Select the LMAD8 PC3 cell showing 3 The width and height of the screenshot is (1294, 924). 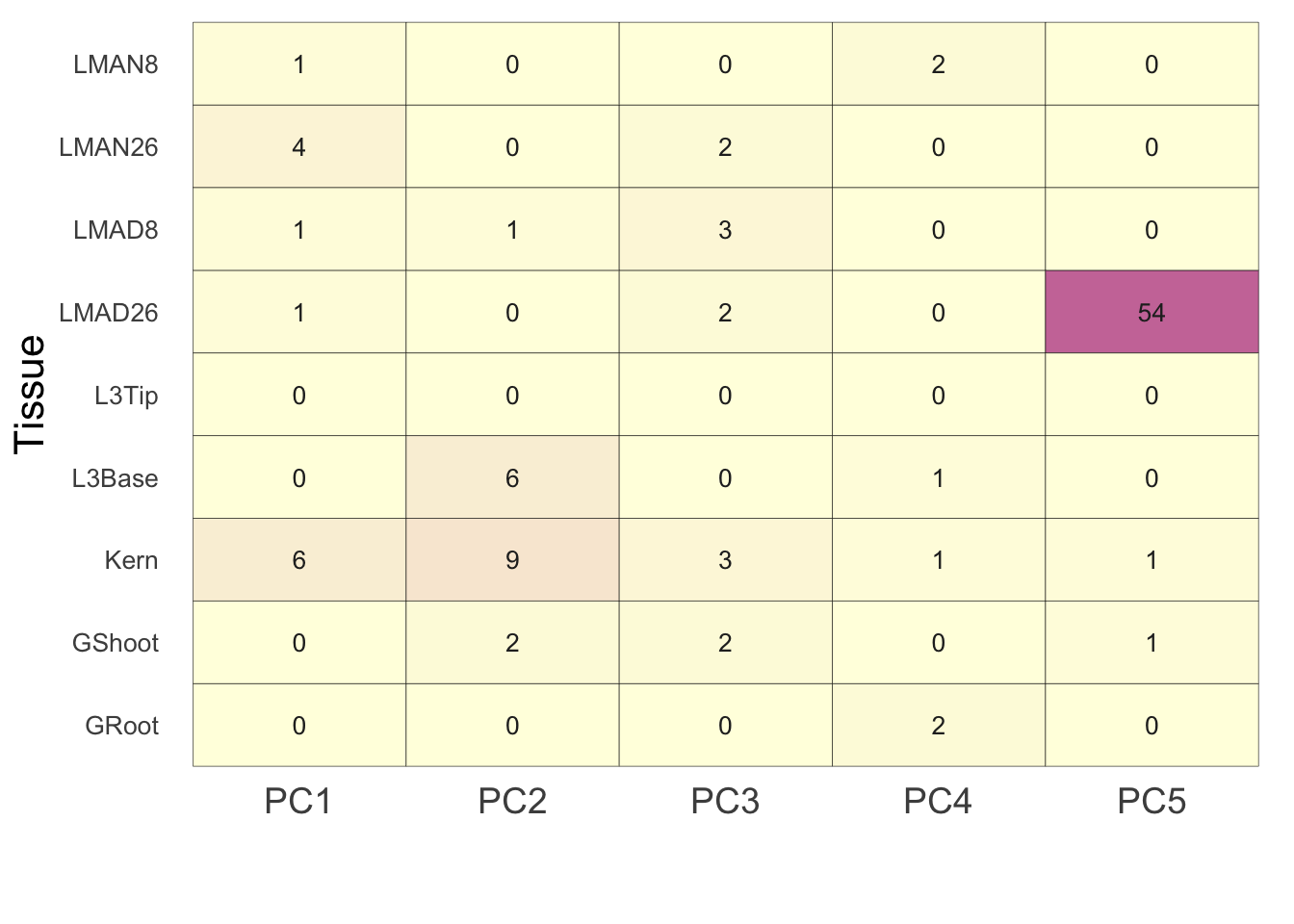(x=725, y=229)
